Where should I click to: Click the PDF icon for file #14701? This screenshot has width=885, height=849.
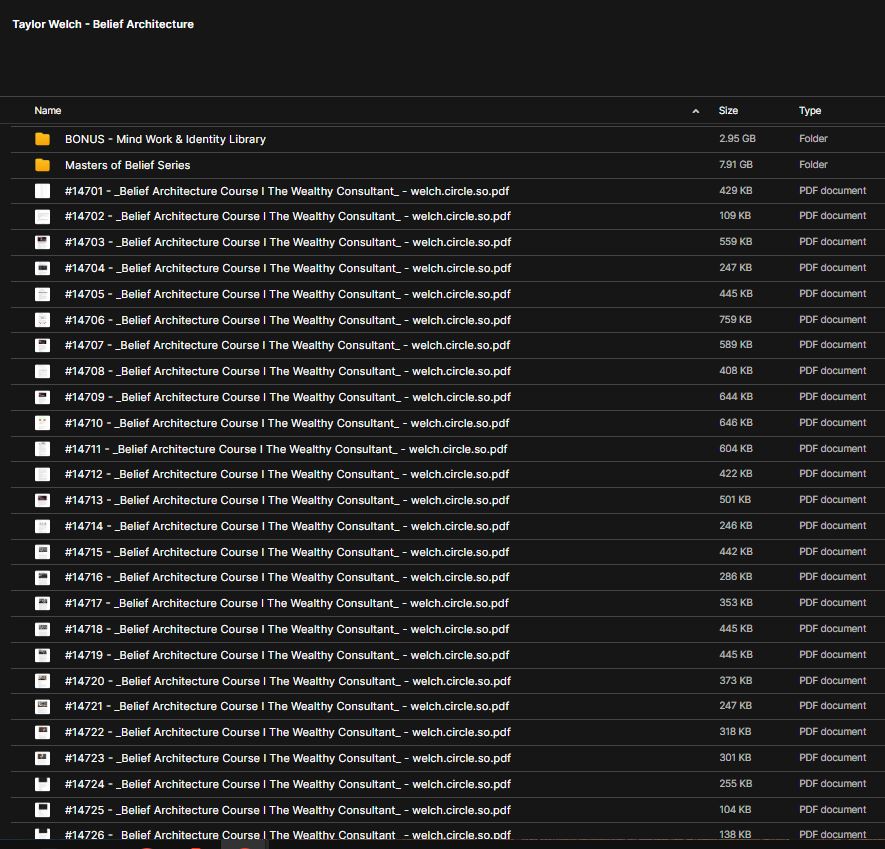(x=42, y=191)
